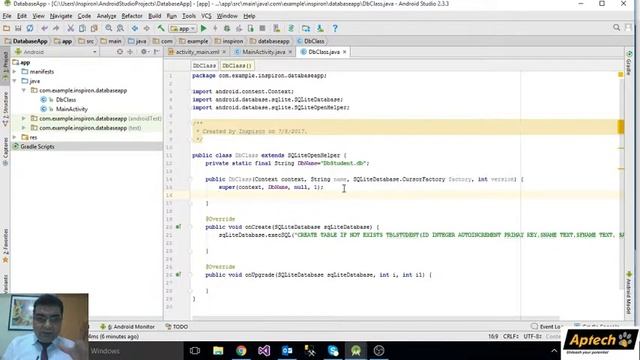This screenshot has width=640, height=360.
Task: Click the onUpgrade override gutter icon
Action: 178,275
